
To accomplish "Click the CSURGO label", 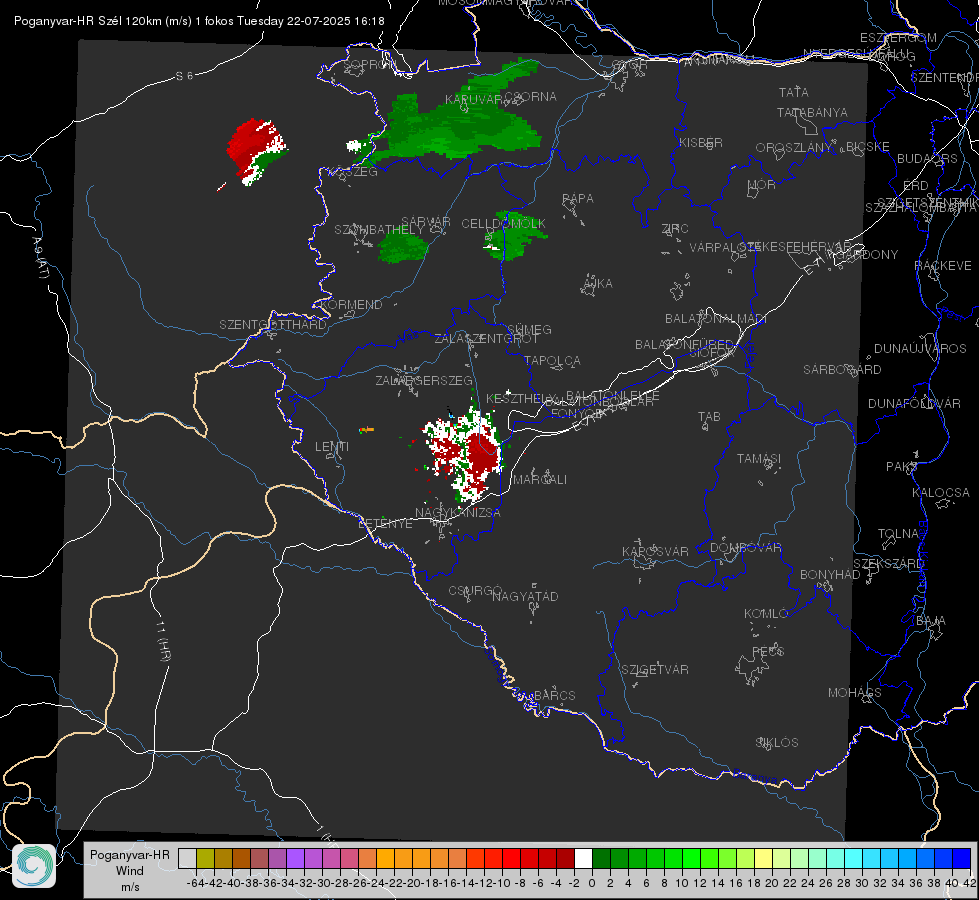I will click(475, 590).
